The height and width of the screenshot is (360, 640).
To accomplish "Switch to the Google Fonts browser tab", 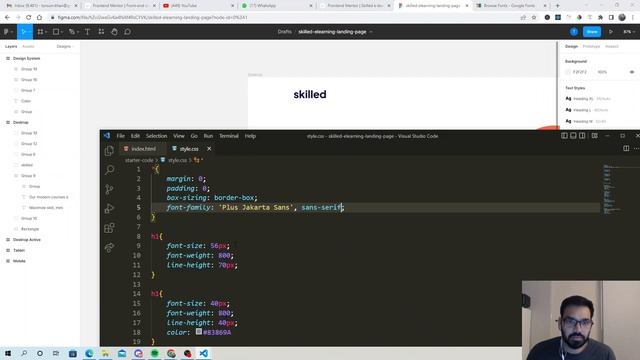I will (510, 6).
